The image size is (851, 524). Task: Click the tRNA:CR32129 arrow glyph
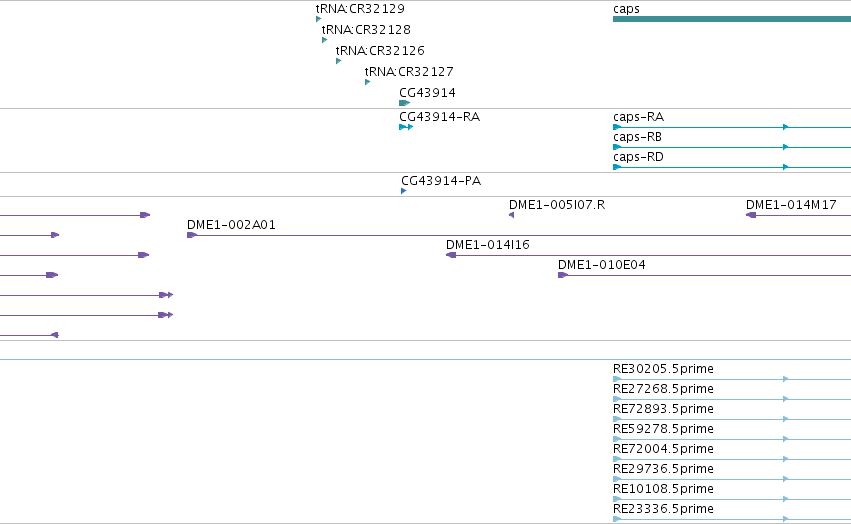(318, 19)
